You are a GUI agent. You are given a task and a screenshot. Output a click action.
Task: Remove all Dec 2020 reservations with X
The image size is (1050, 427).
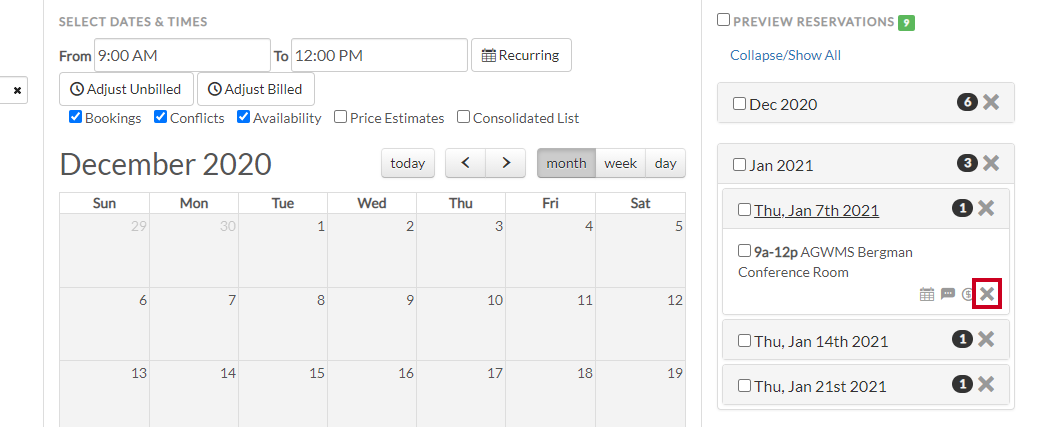pyautogui.click(x=991, y=102)
